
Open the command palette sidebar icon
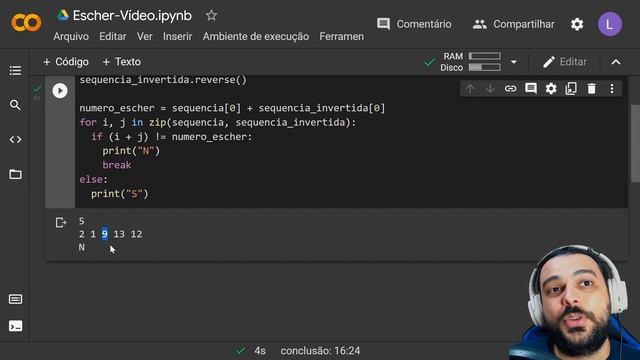pyautogui.click(x=16, y=299)
